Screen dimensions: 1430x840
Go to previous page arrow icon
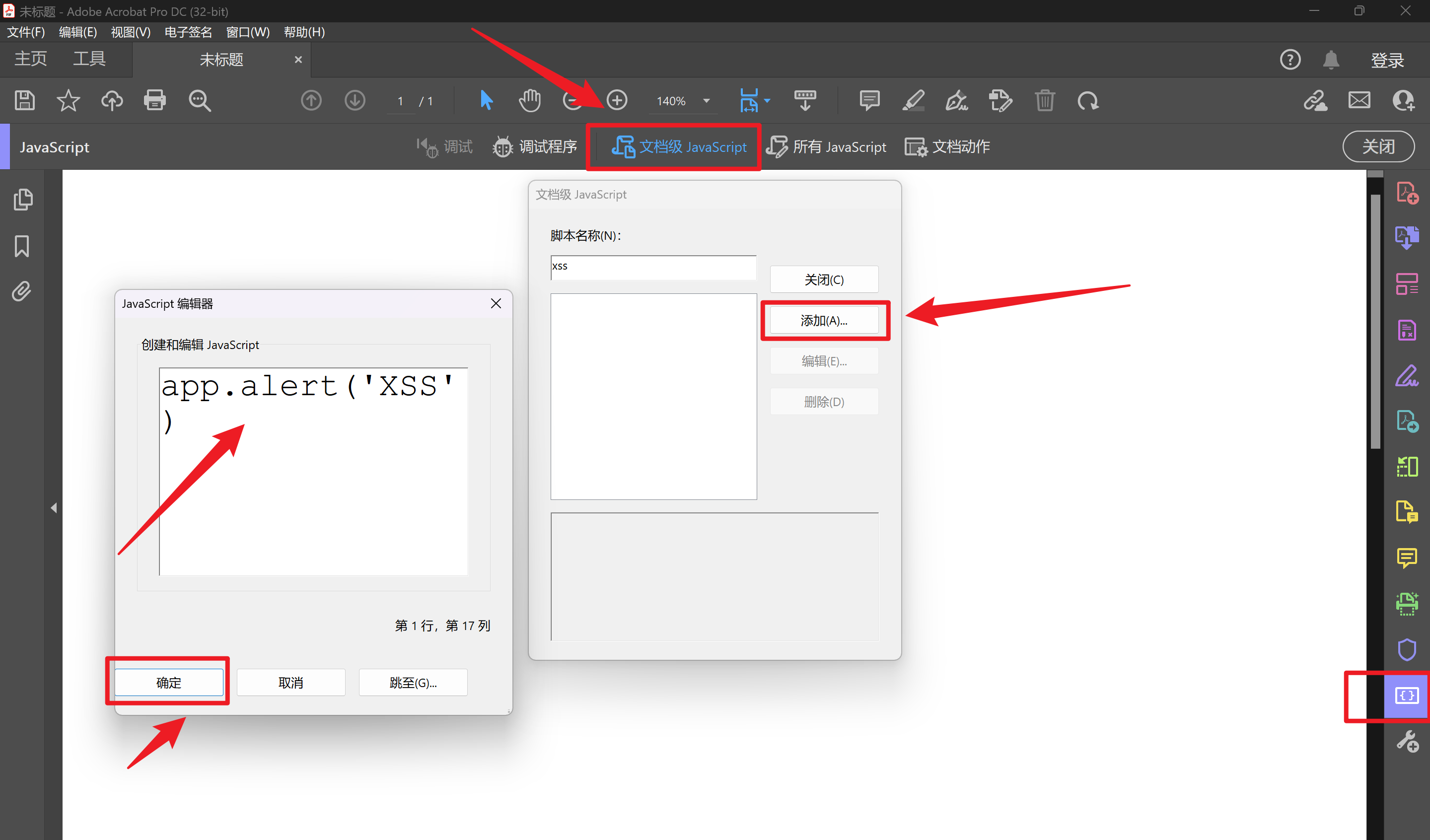point(311,100)
